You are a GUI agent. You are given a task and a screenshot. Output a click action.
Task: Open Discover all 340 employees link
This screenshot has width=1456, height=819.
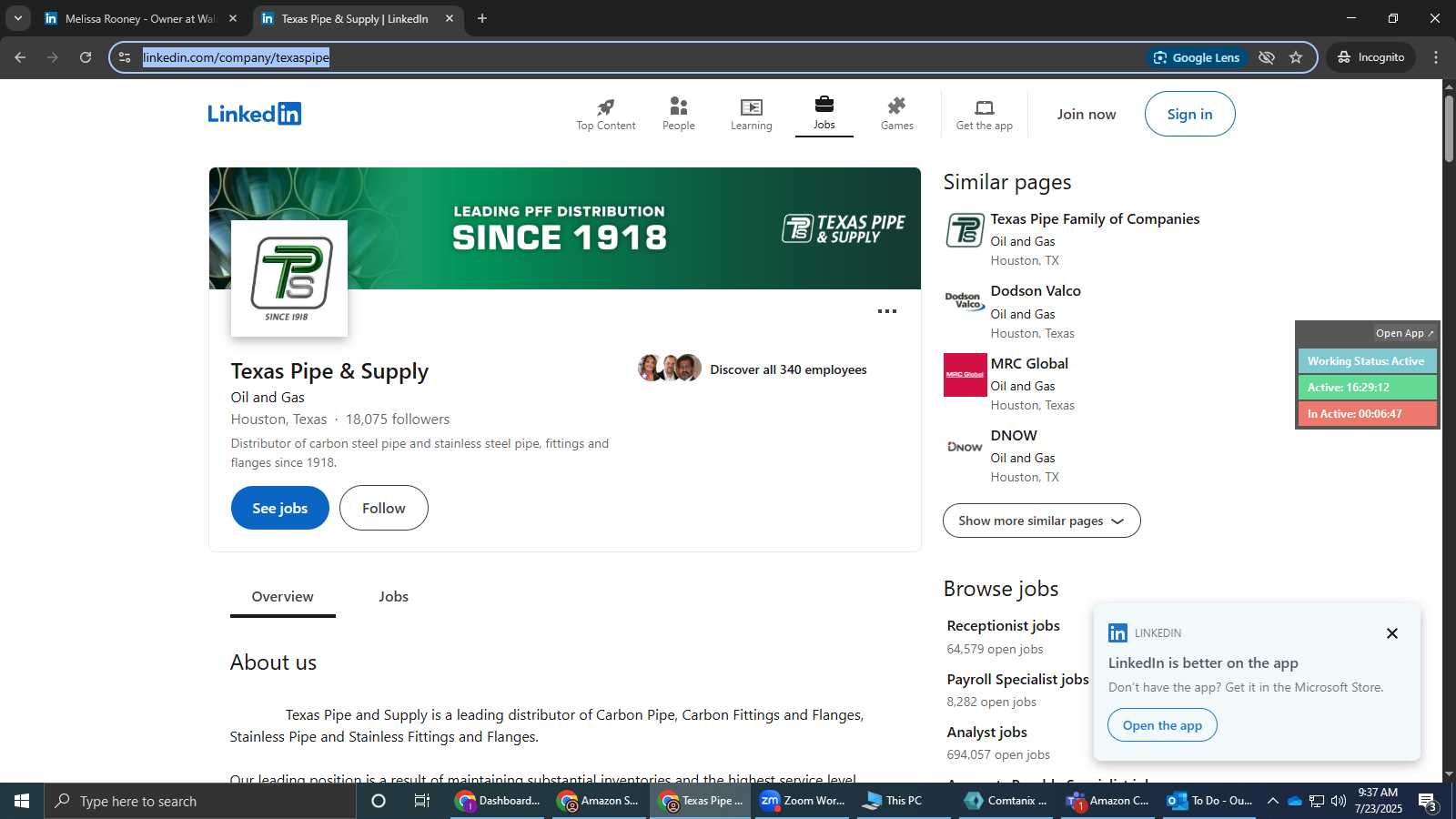coord(788,369)
